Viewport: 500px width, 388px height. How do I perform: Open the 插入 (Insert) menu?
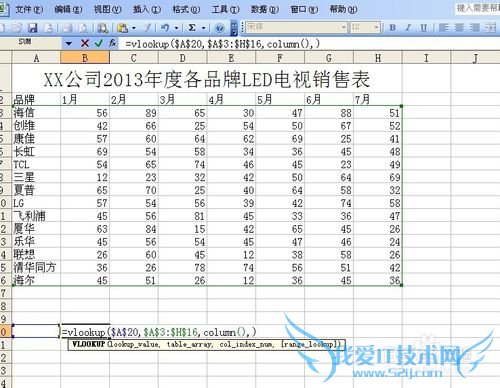[x=147, y=9]
